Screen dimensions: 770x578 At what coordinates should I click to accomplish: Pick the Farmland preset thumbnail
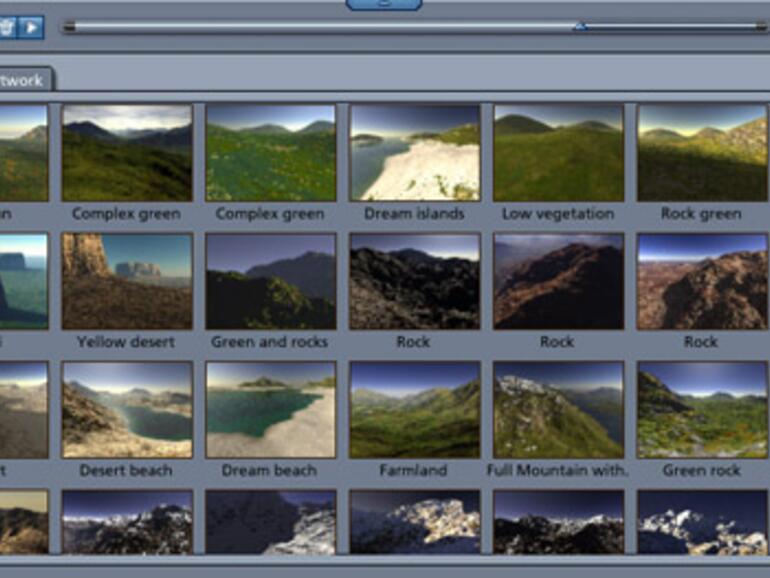(x=414, y=409)
